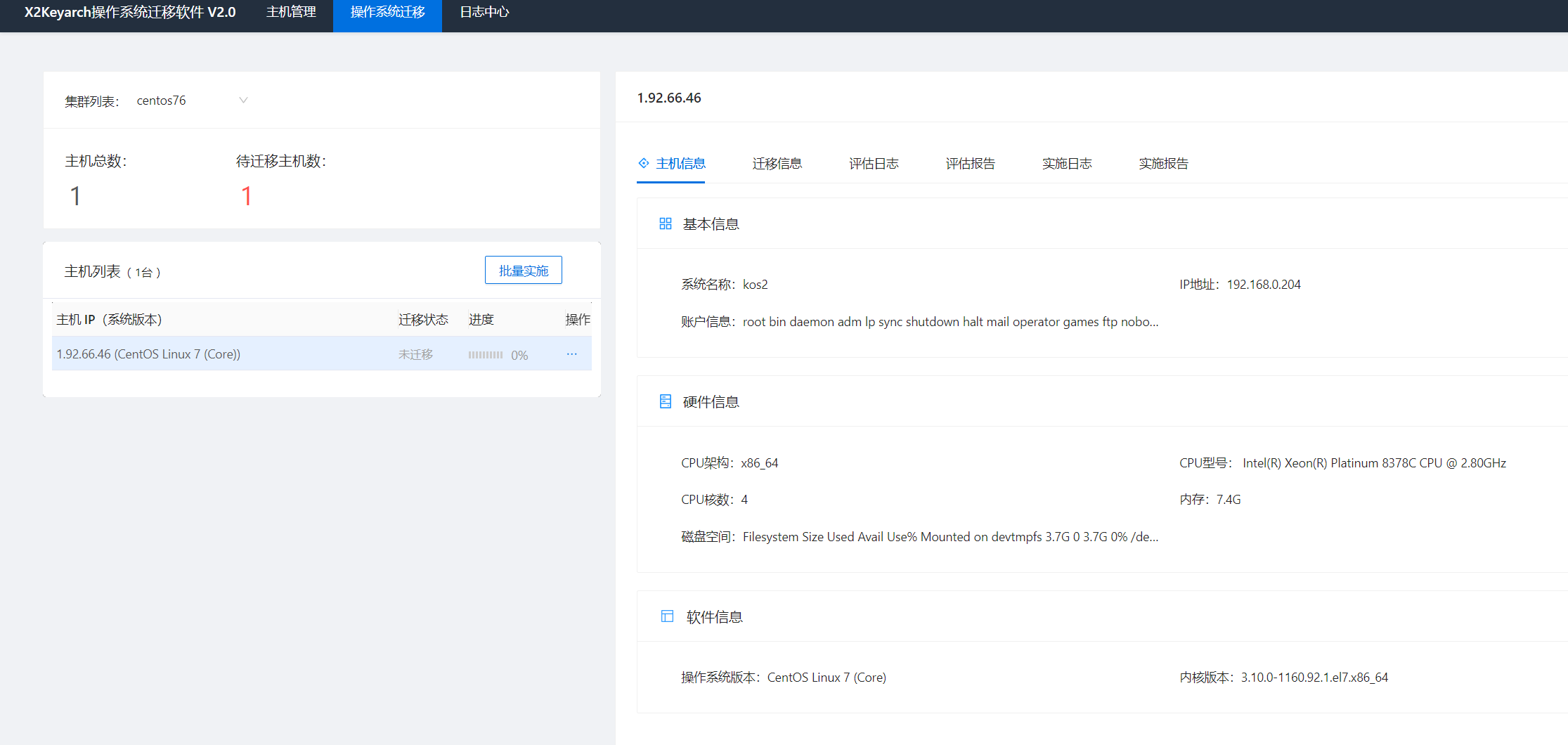Open 日志中心 from the top menu
This screenshot has height=745, width=1568.
484,13
